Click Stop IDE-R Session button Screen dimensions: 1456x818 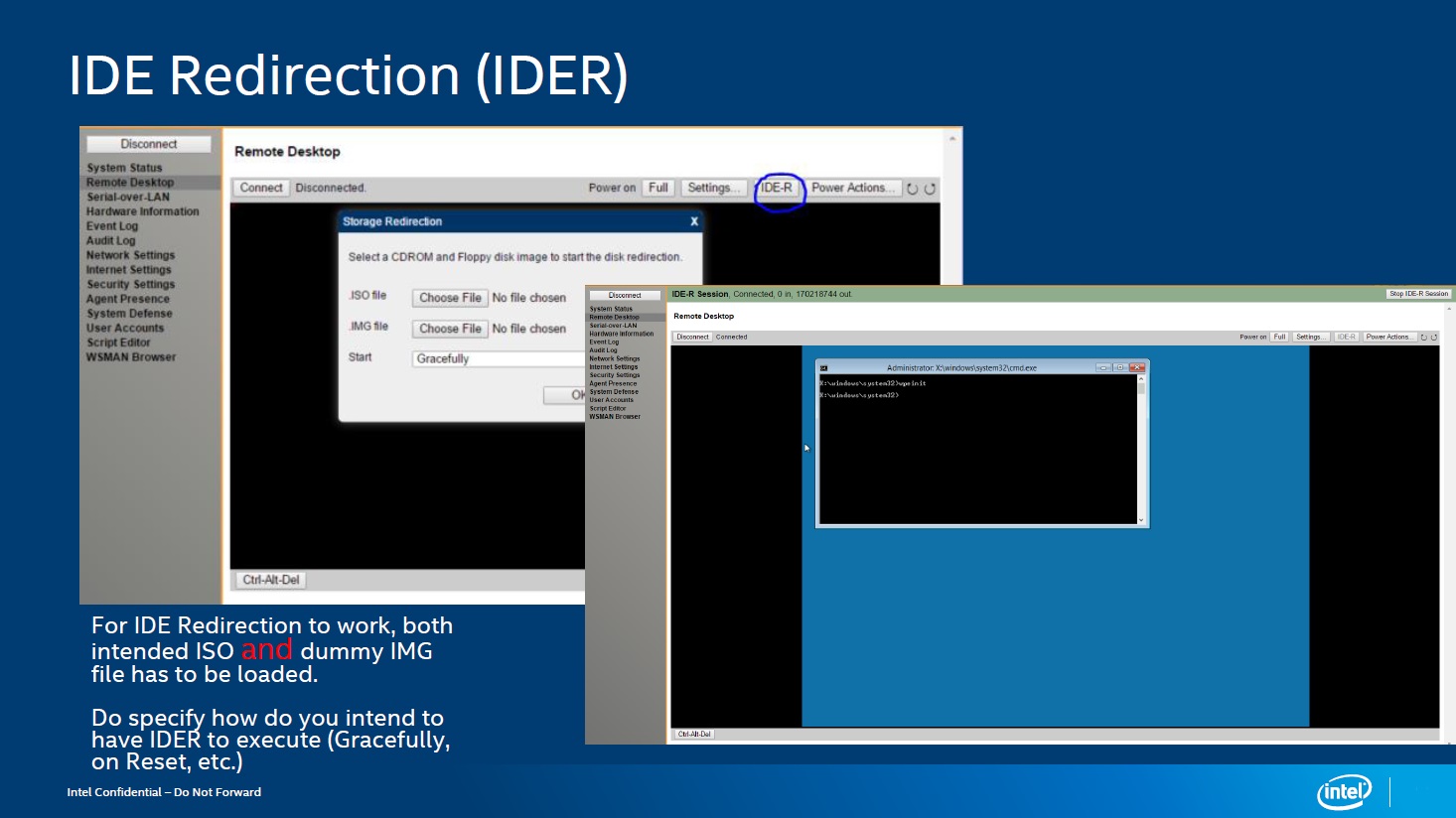tap(1418, 294)
